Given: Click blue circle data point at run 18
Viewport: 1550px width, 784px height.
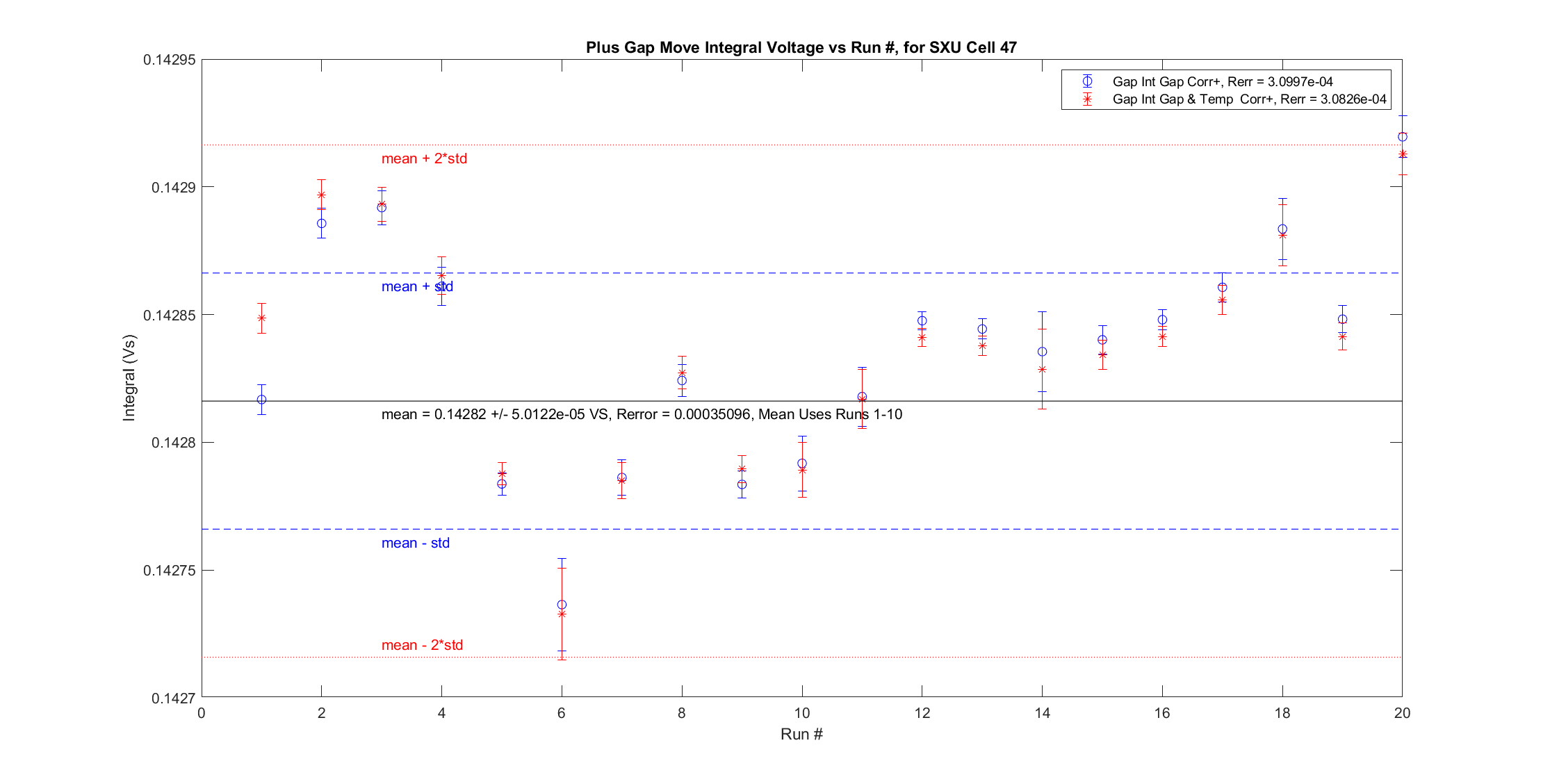Looking at the screenshot, I should [1282, 229].
